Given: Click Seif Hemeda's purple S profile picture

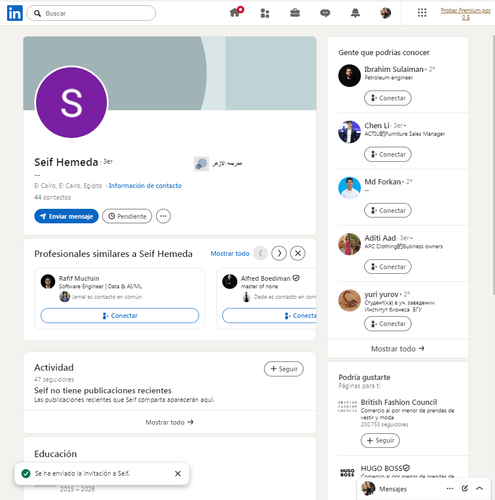Looking at the screenshot, I should pos(72,102).
